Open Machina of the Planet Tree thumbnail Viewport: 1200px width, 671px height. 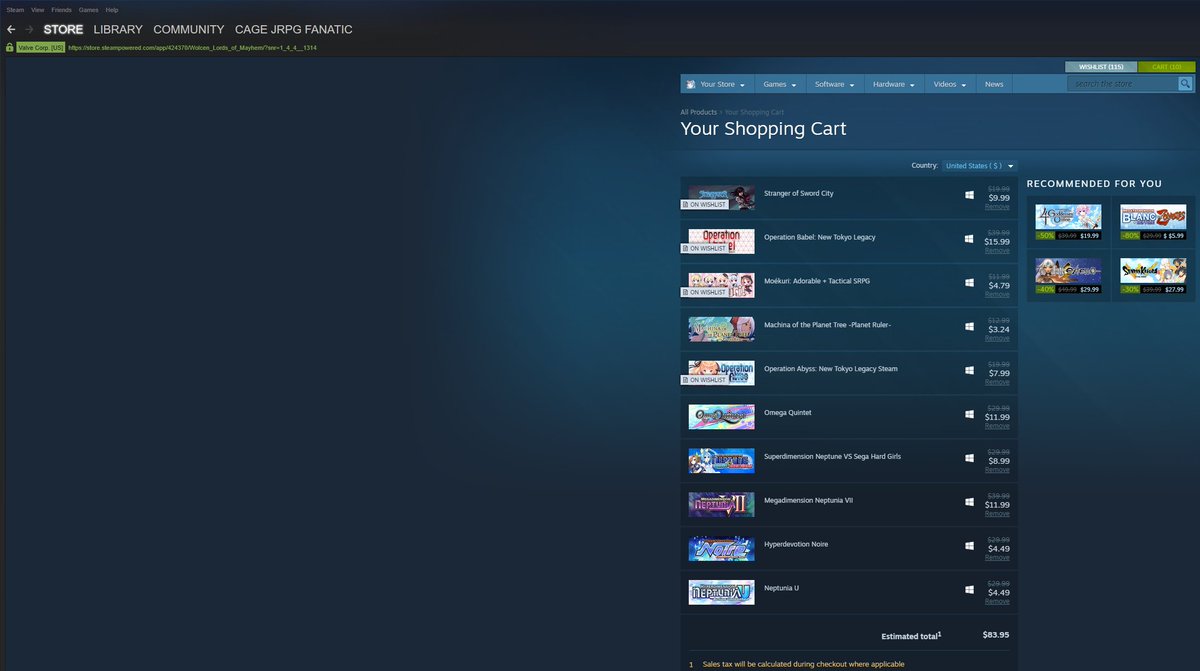pyautogui.click(x=721, y=329)
